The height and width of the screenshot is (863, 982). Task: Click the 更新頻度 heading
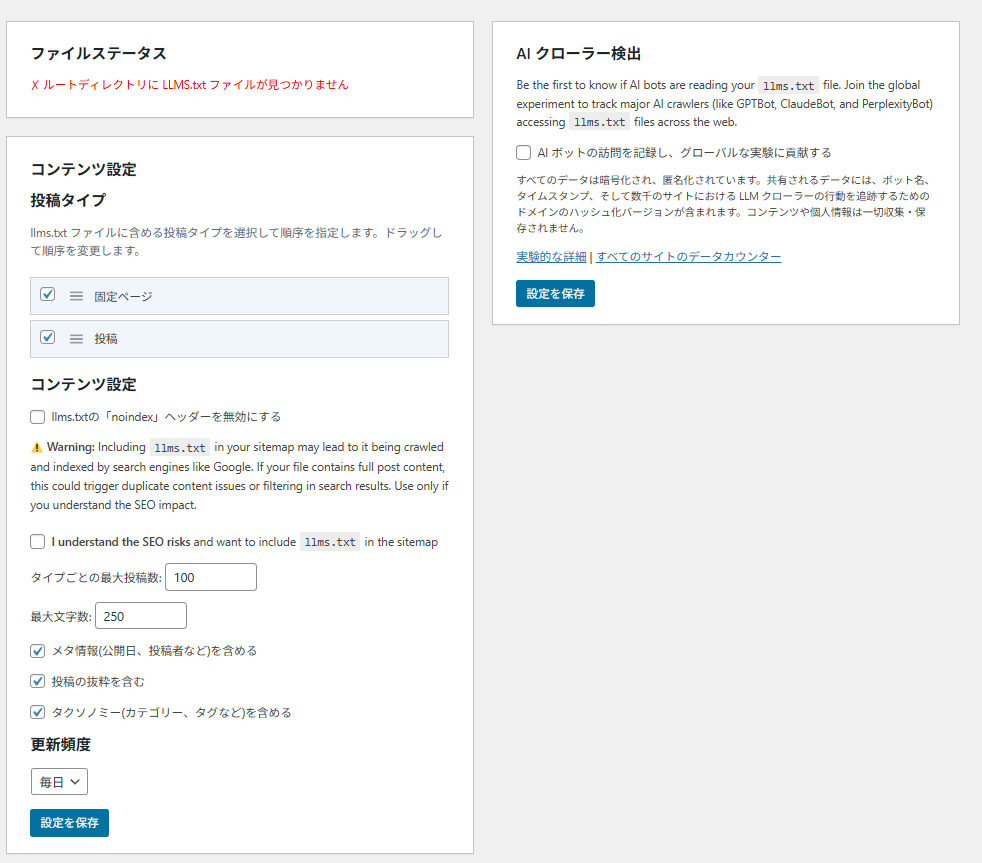point(61,745)
